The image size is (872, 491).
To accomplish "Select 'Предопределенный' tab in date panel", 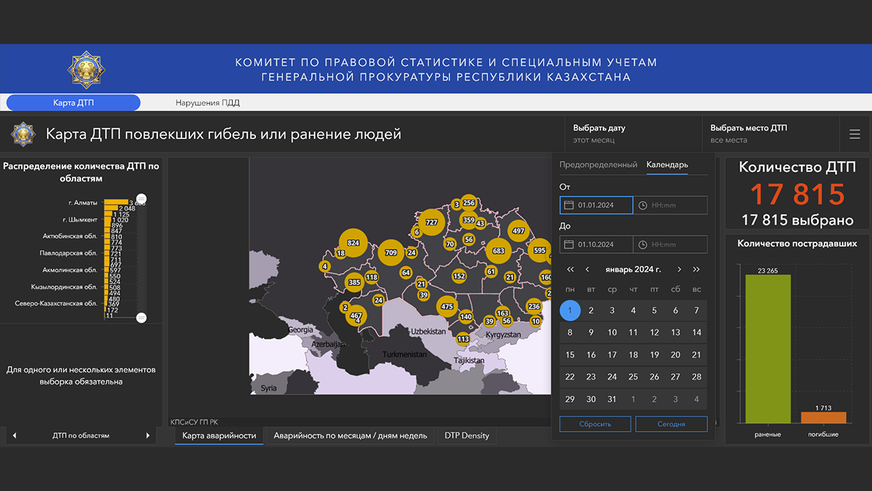I will pyautogui.click(x=598, y=165).
